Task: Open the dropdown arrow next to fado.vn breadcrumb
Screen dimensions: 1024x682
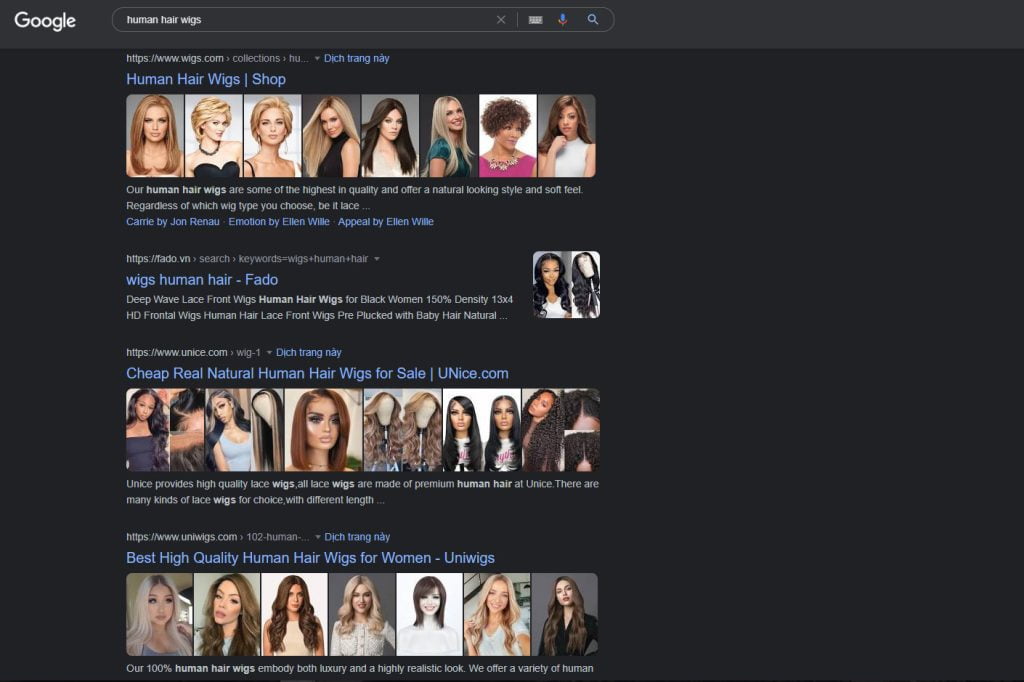Action: pyautogui.click(x=376, y=258)
